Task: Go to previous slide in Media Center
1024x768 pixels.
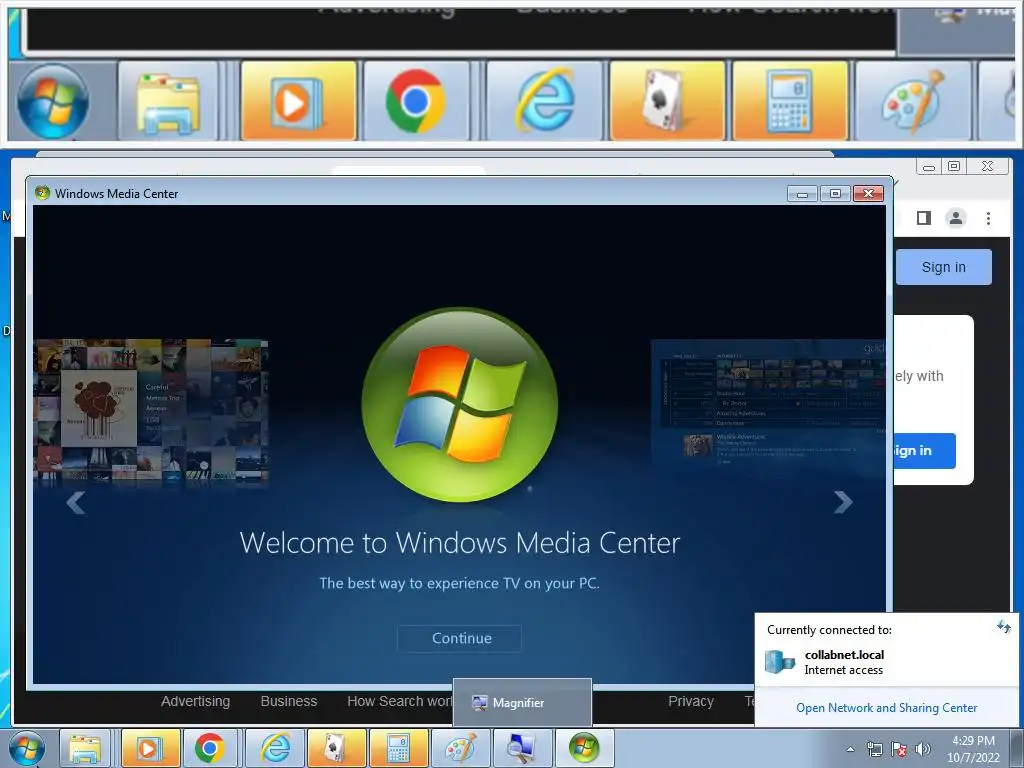Action: (76, 502)
